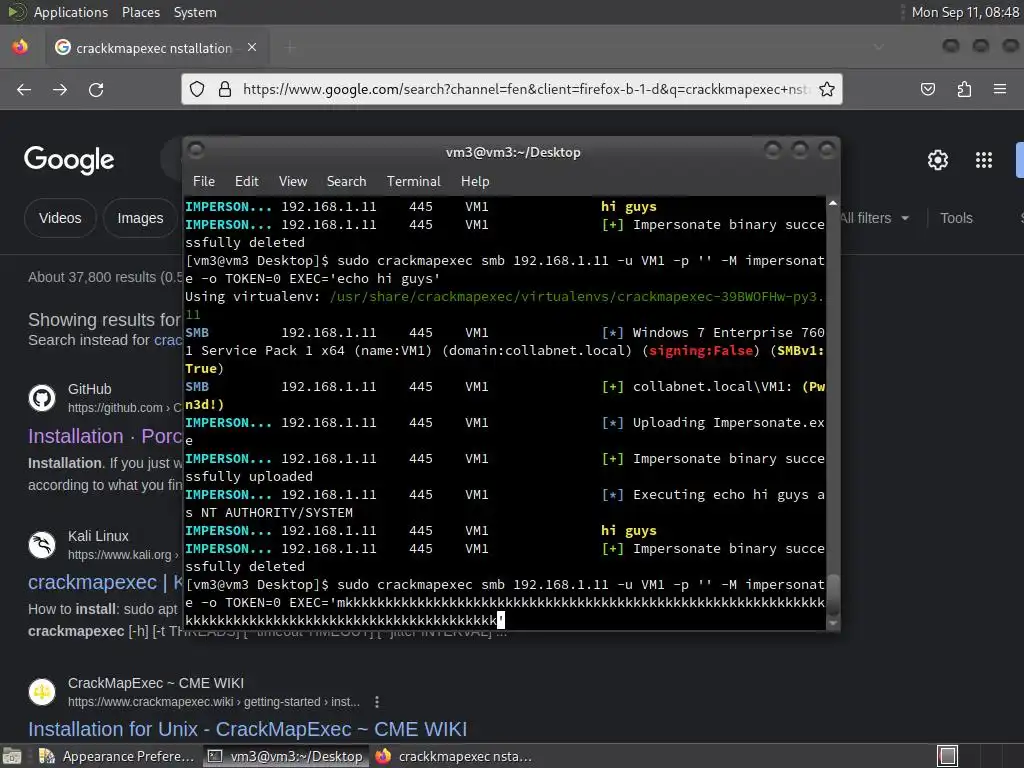Viewport: 1024px width, 768px height.
Task: Click terminal scrollbar up arrow
Action: 833,203
